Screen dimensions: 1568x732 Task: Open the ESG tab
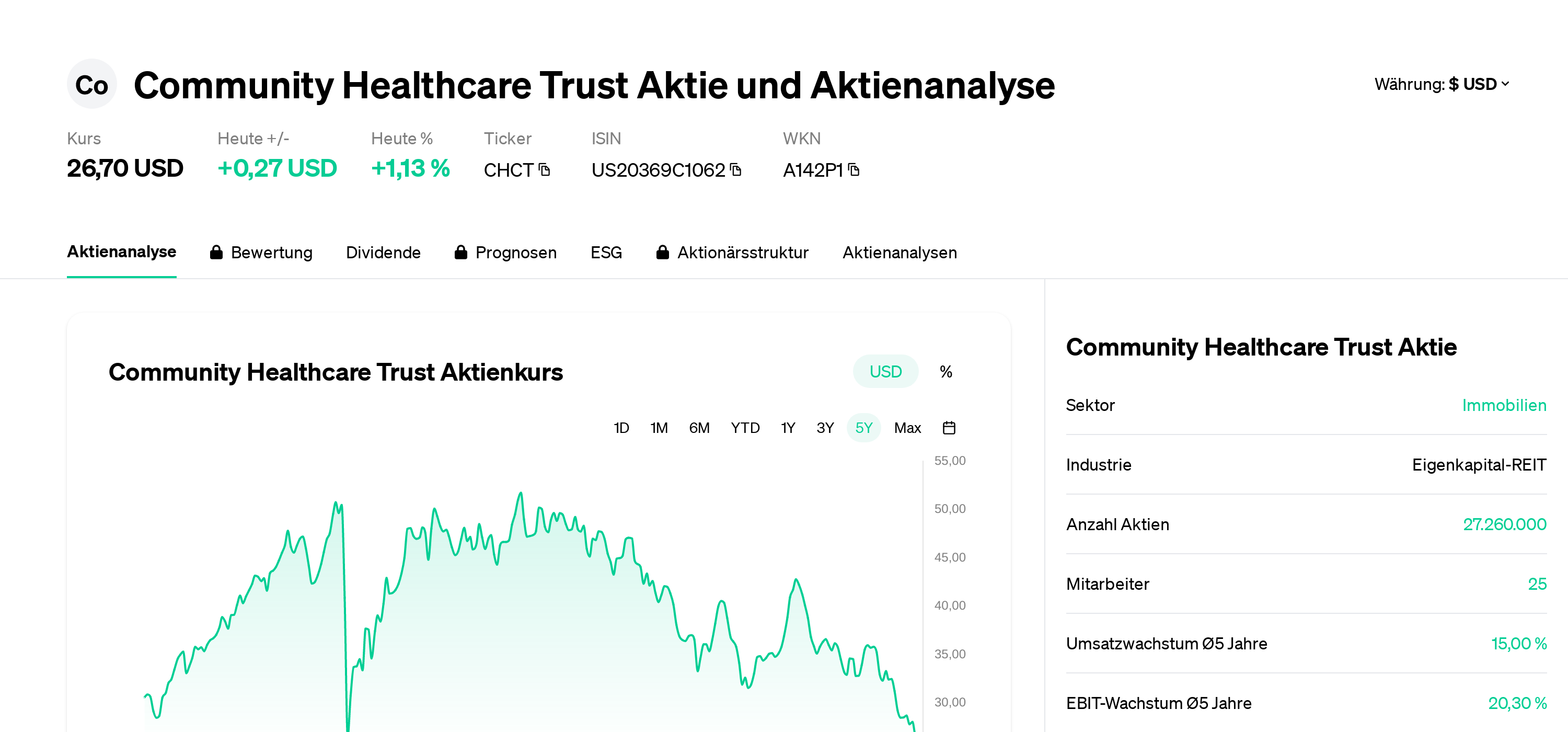[606, 252]
